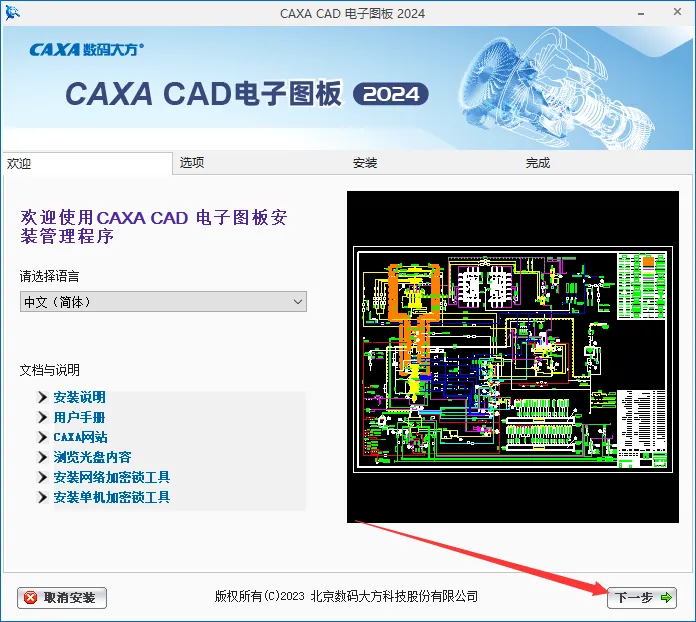
Task: Click the chevron beside 用户手册
Action: (43, 417)
